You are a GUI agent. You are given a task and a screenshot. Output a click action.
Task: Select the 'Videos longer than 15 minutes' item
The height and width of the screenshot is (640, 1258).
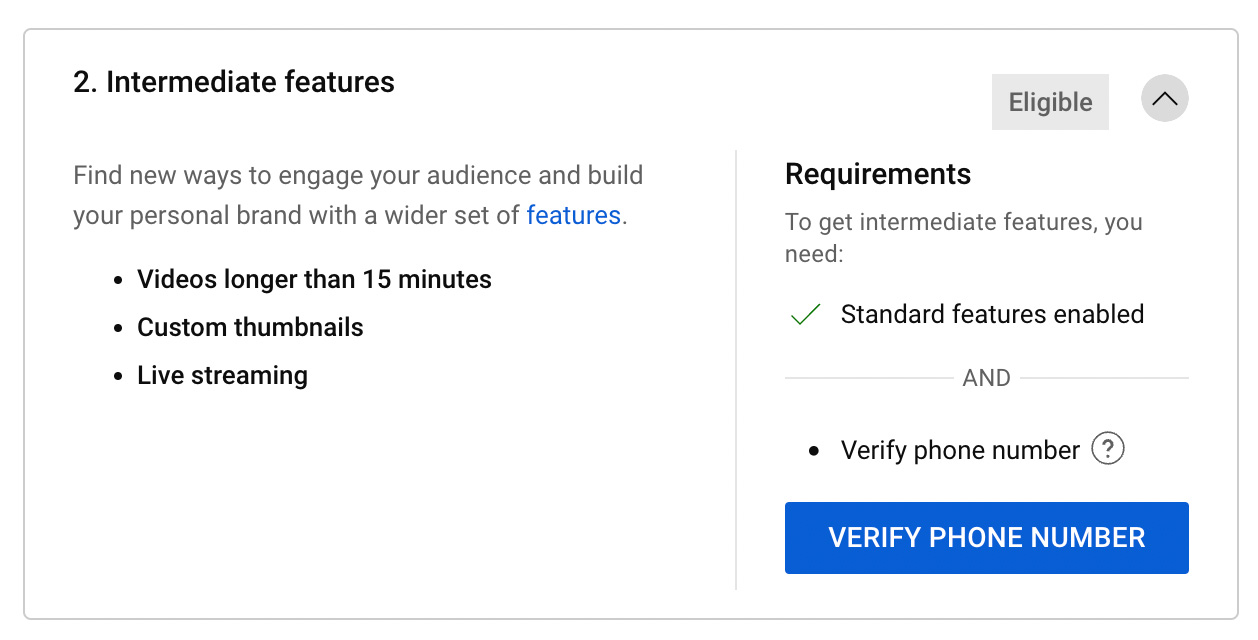[314, 279]
